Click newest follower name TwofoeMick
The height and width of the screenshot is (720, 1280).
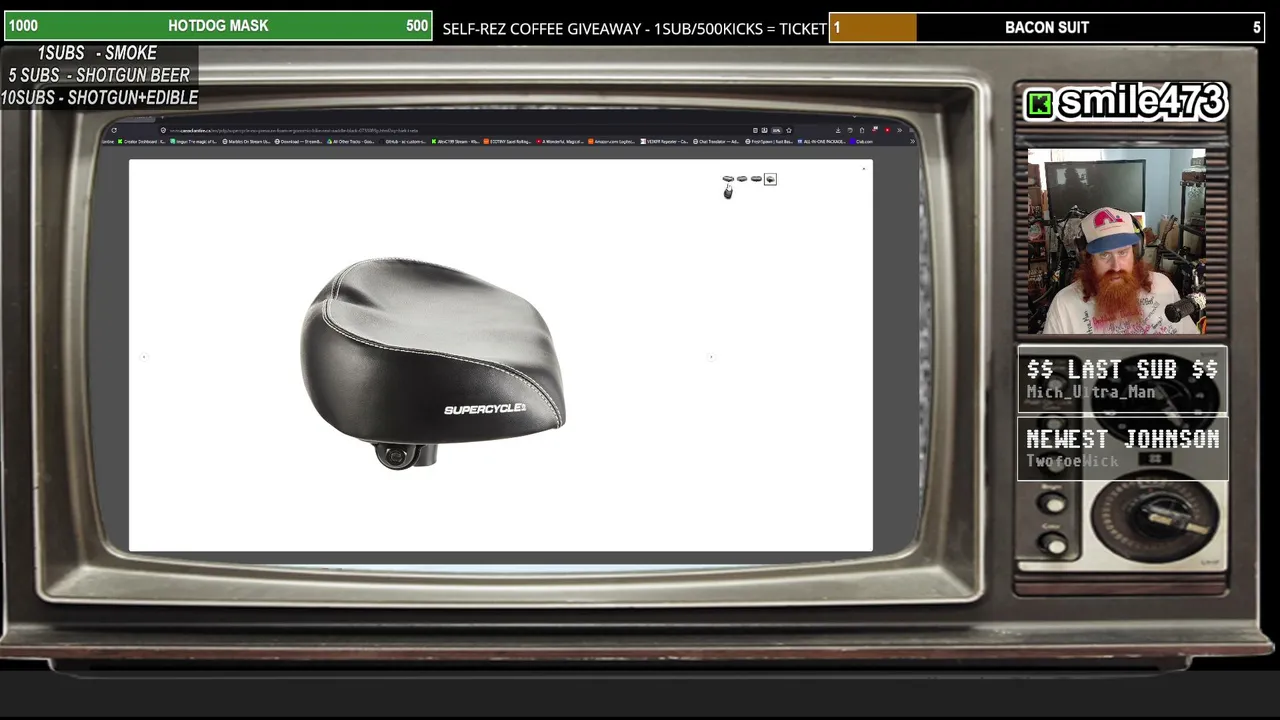pyautogui.click(x=1072, y=461)
